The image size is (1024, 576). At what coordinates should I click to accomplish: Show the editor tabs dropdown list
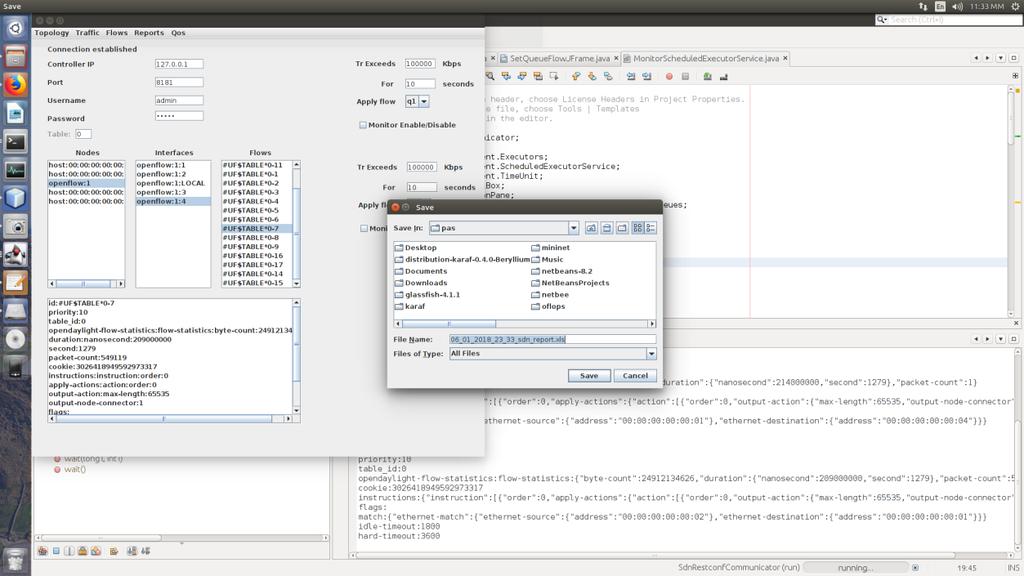[1000, 58]
